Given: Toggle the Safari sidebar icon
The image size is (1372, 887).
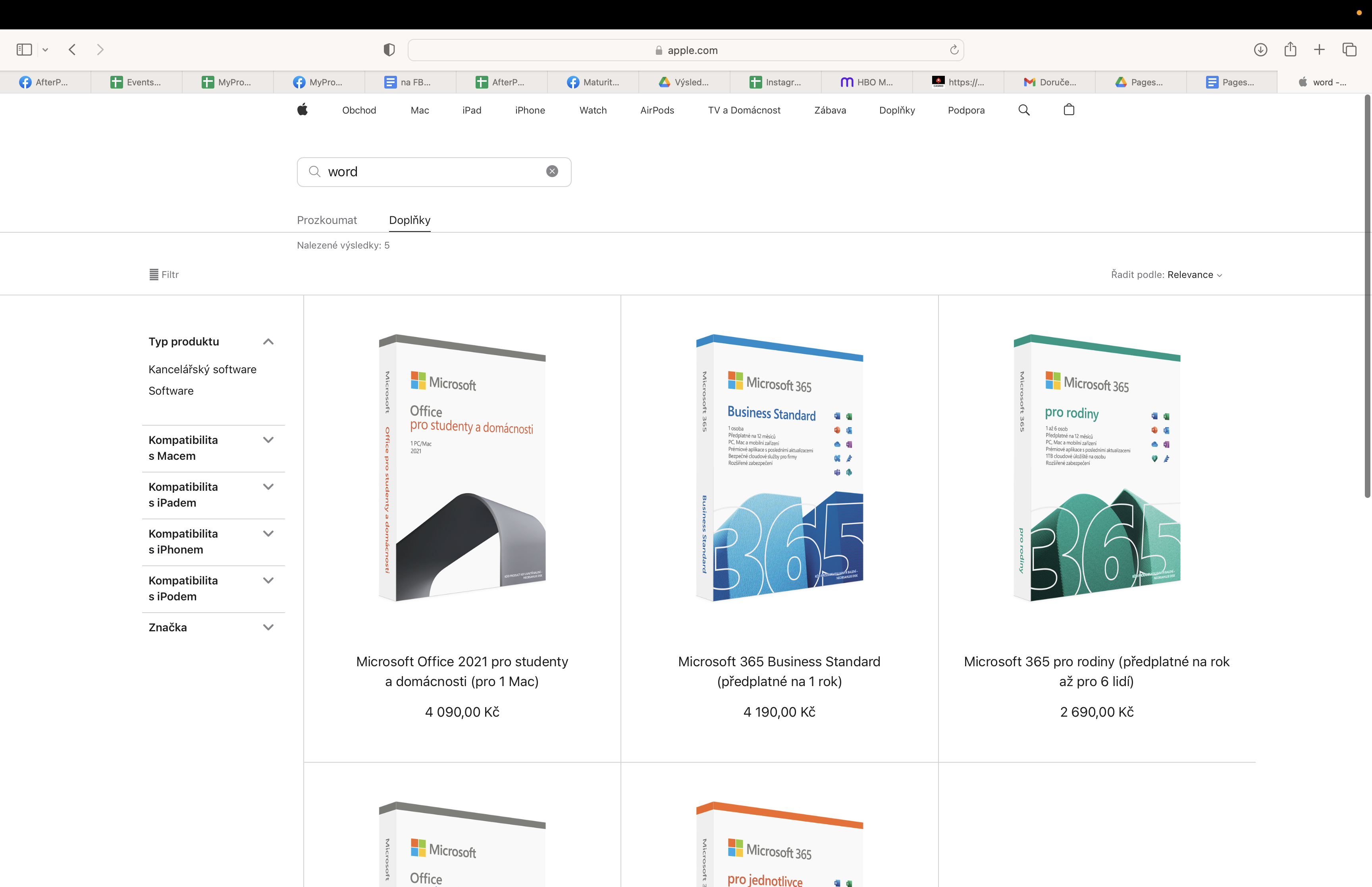Looking at the screenshot, I should point(24,50).
